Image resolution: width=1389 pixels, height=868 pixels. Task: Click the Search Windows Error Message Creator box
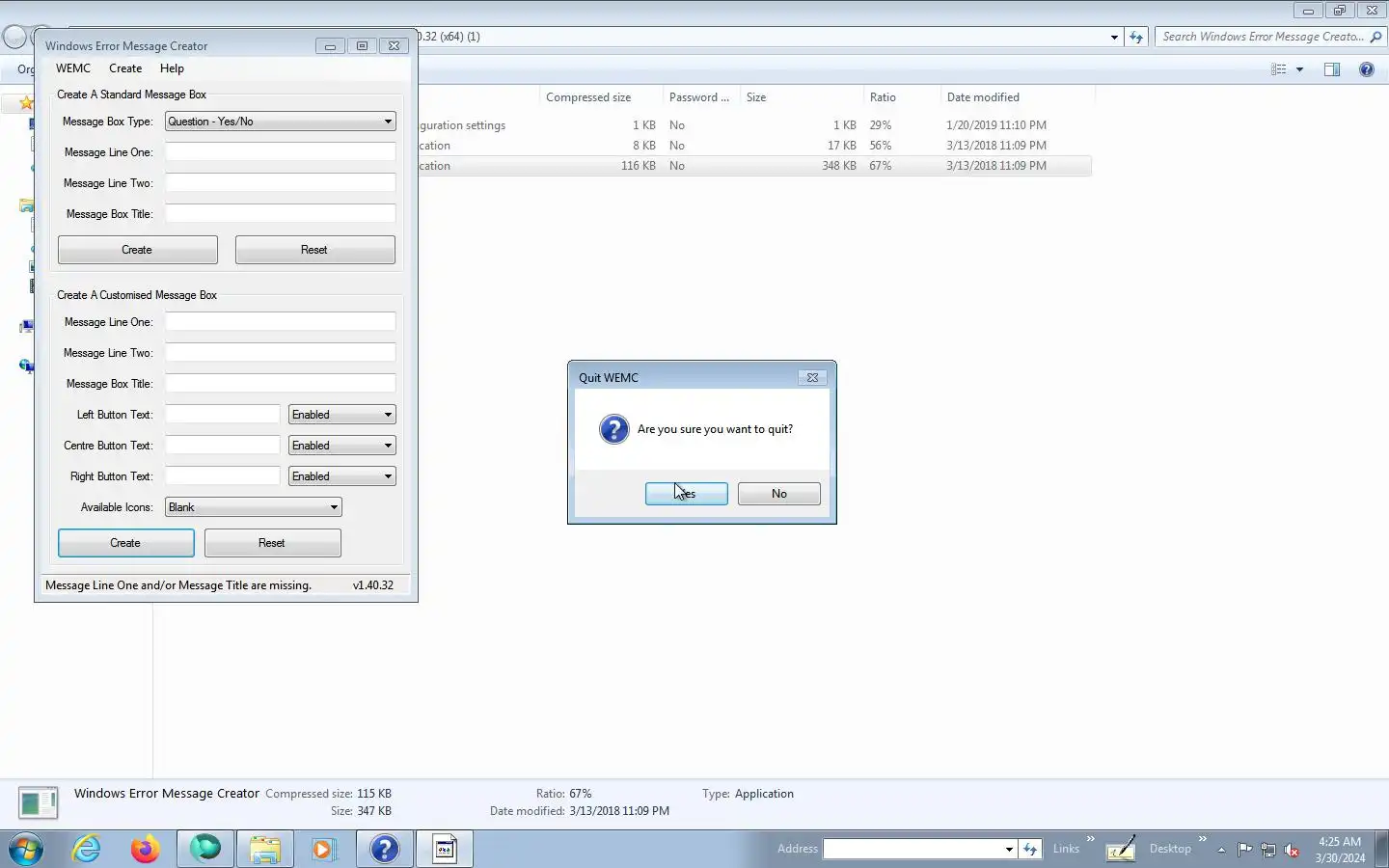[x=1263, y=37]
